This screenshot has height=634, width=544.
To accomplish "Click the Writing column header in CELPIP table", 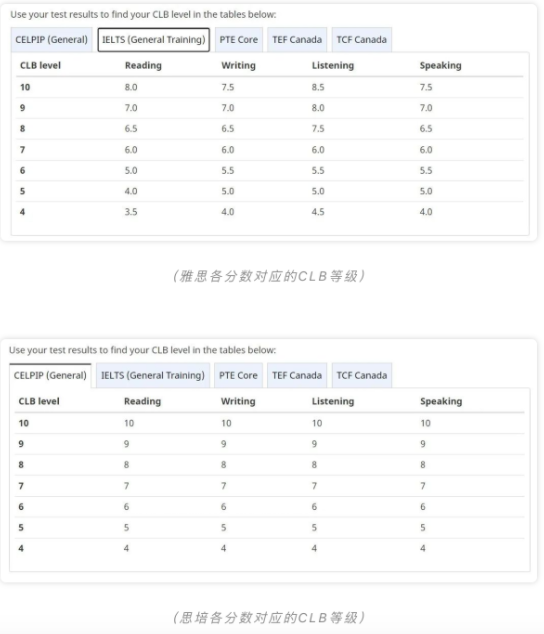I will click(238, 402).
